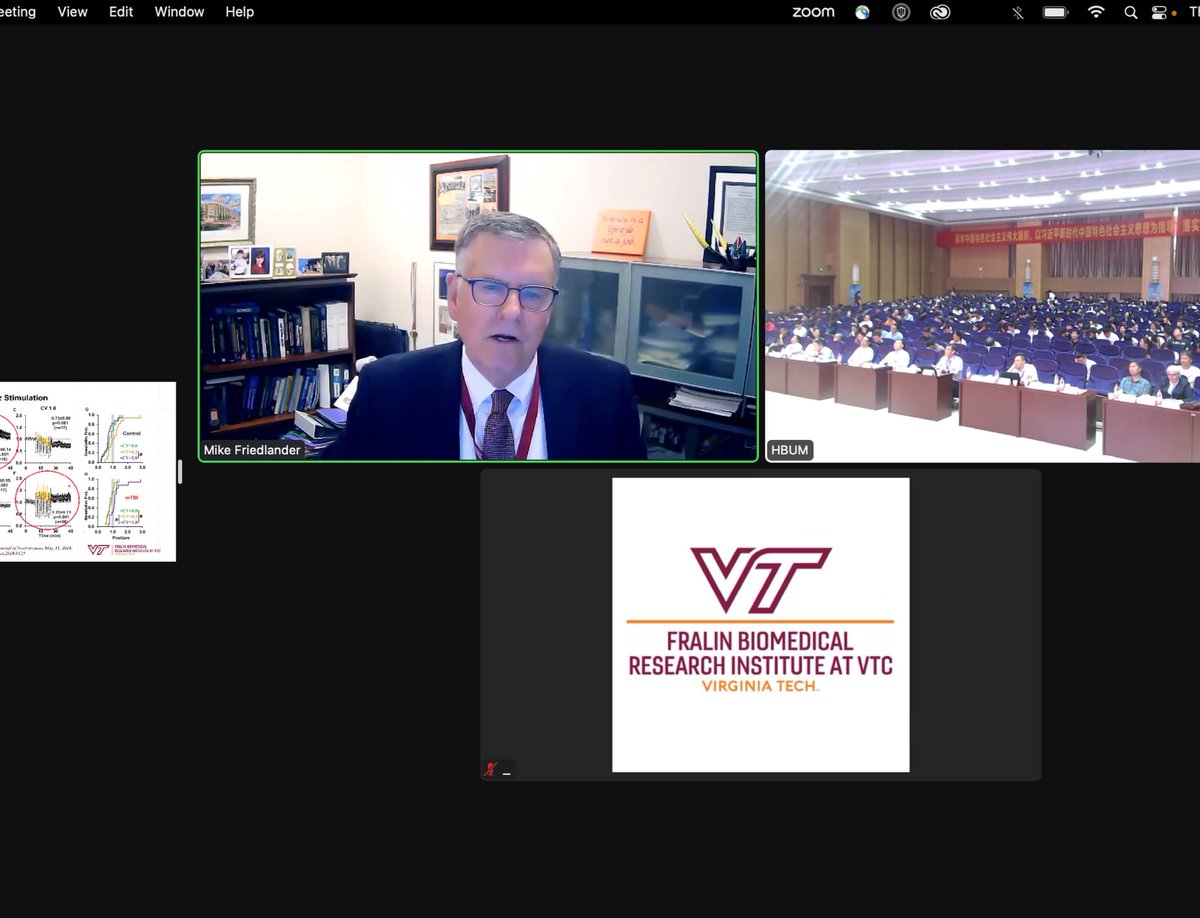Click the divider handle beside shared slide

click(x=180, y=471)
